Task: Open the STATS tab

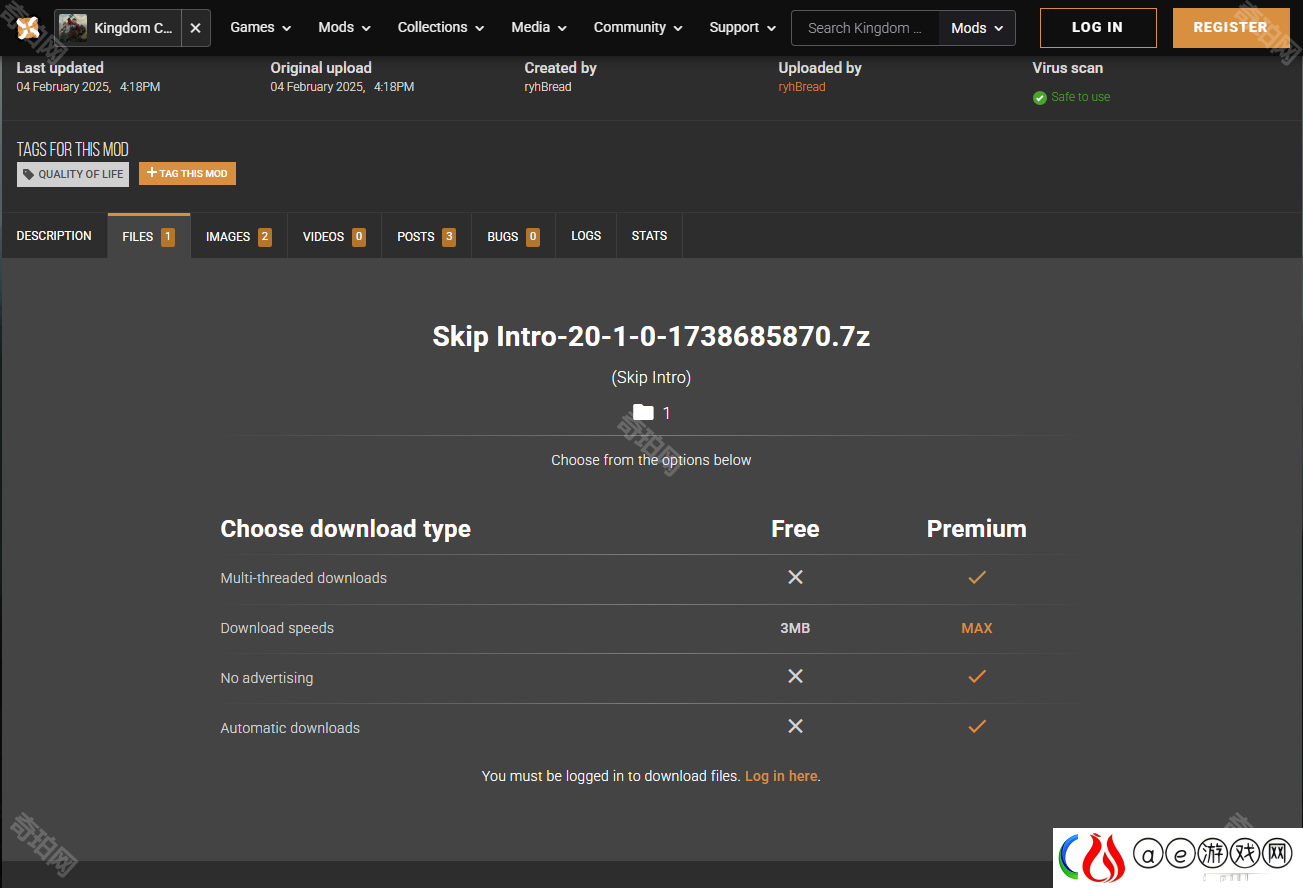Action: (649, 236)
